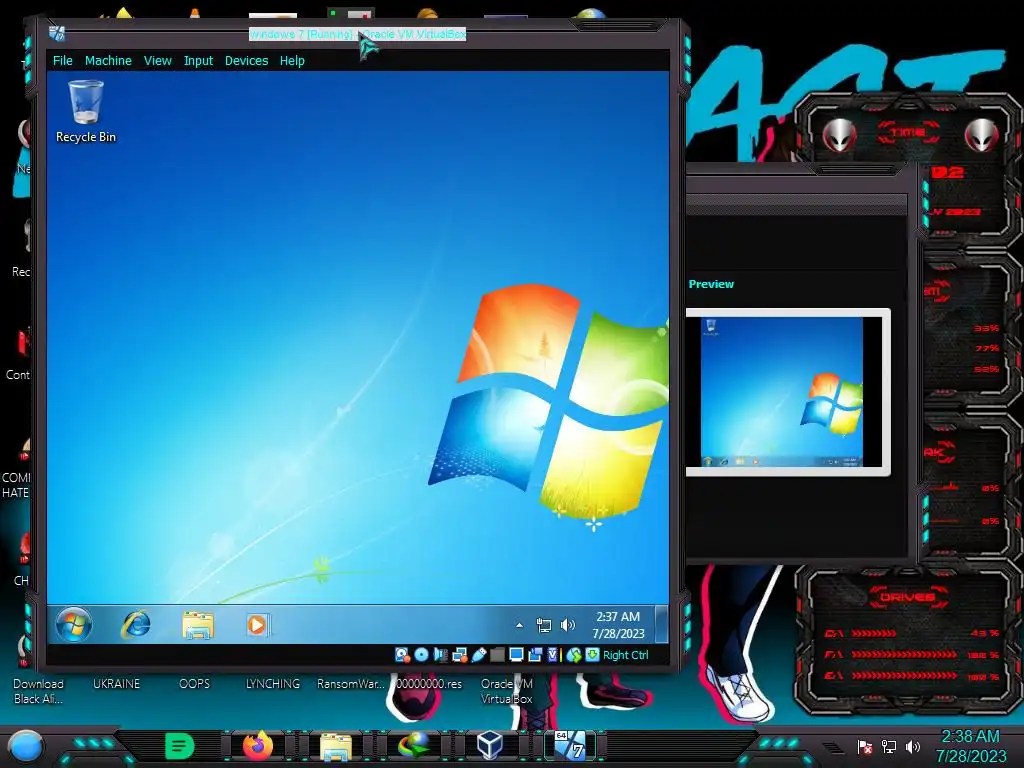The width and height of the screenshot is (1024, 768).
Task: Open the network adapter indicator in VM status bar
Action: pyautogui.click(x=460, y=654)
